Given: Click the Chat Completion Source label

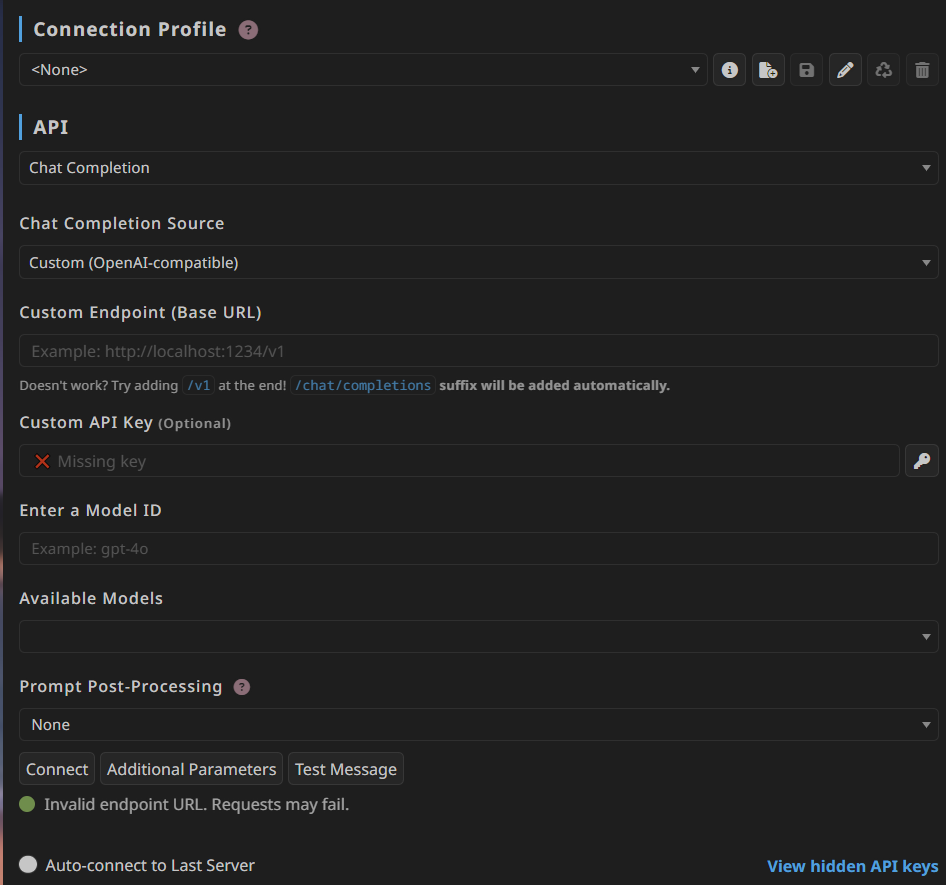Looking at the screenshot, I should [122, 224].
